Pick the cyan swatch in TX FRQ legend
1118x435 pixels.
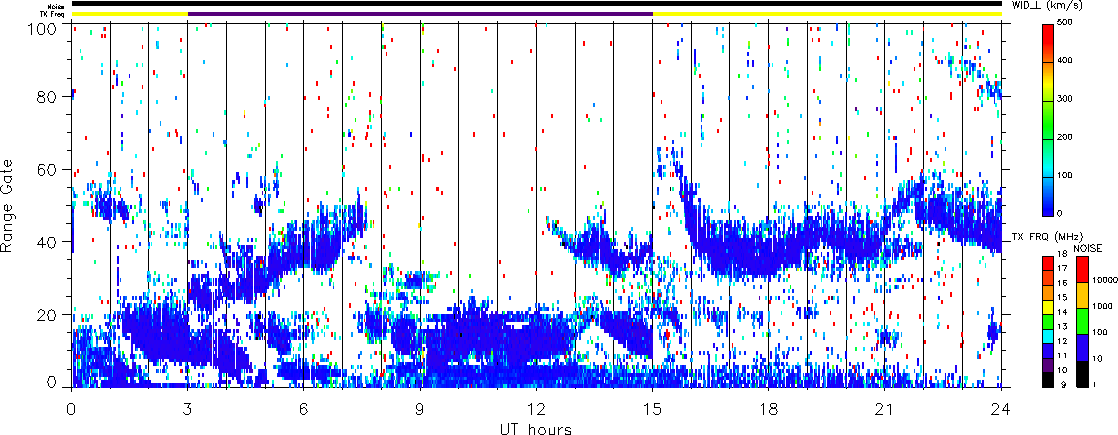[x=1048, y=336]
